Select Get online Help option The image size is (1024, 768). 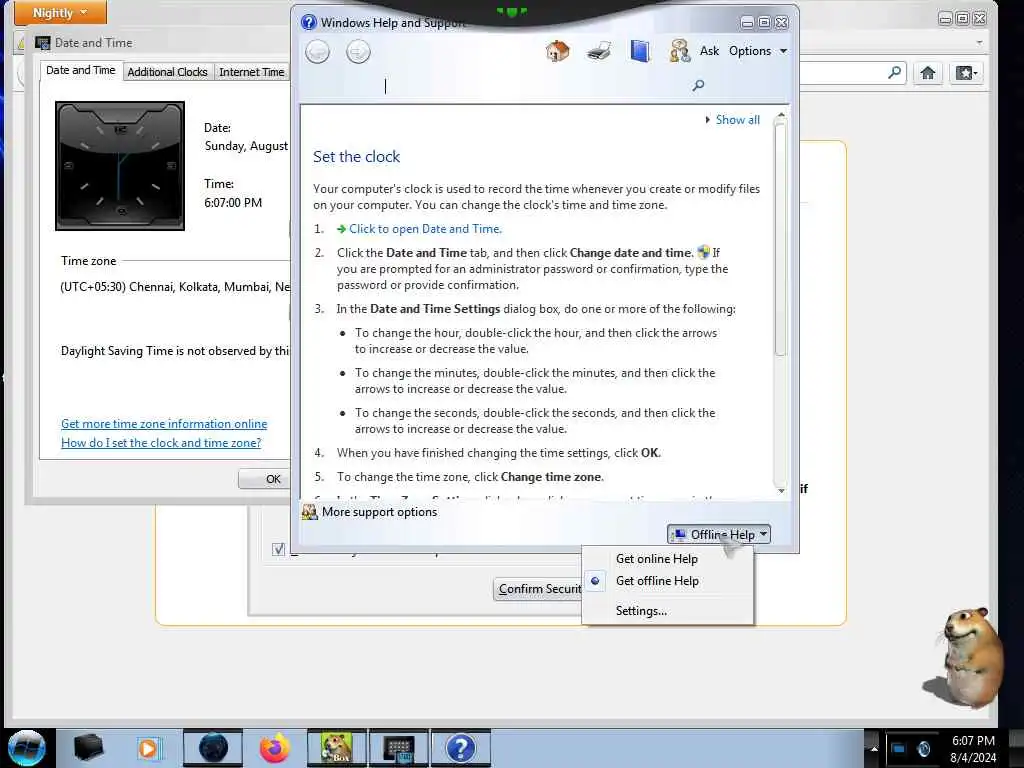point(656,559)
